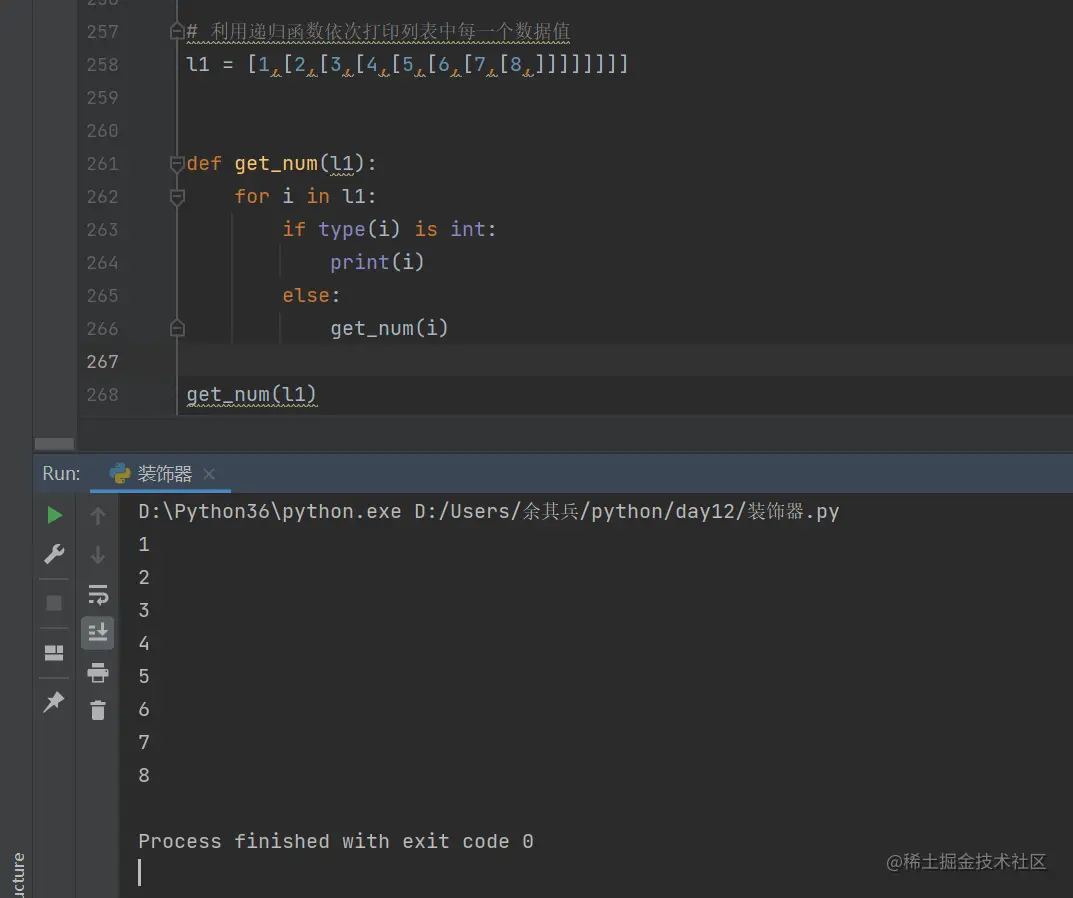This screenshot has height=898, width=1073.
Task: Click output value 8 in console
Action: click(144, 775)
